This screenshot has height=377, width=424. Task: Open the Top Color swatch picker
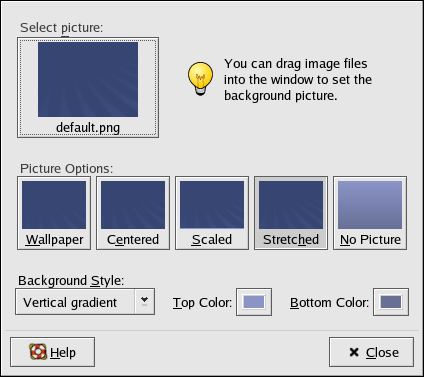254,302
